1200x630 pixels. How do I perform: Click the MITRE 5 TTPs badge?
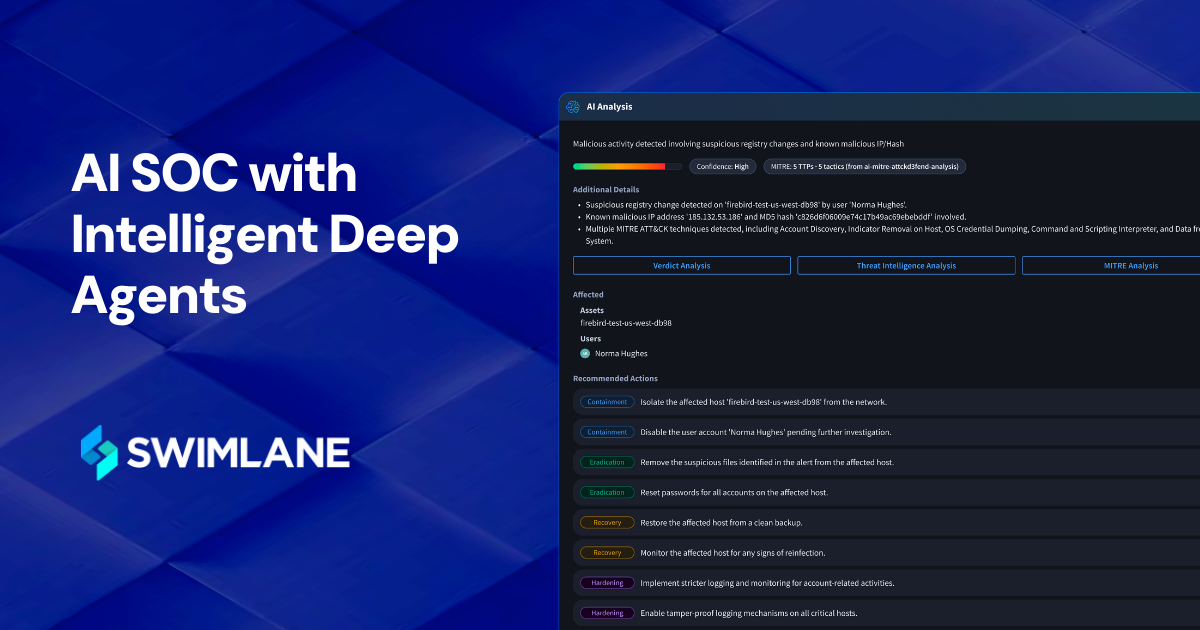pos(865,167)
